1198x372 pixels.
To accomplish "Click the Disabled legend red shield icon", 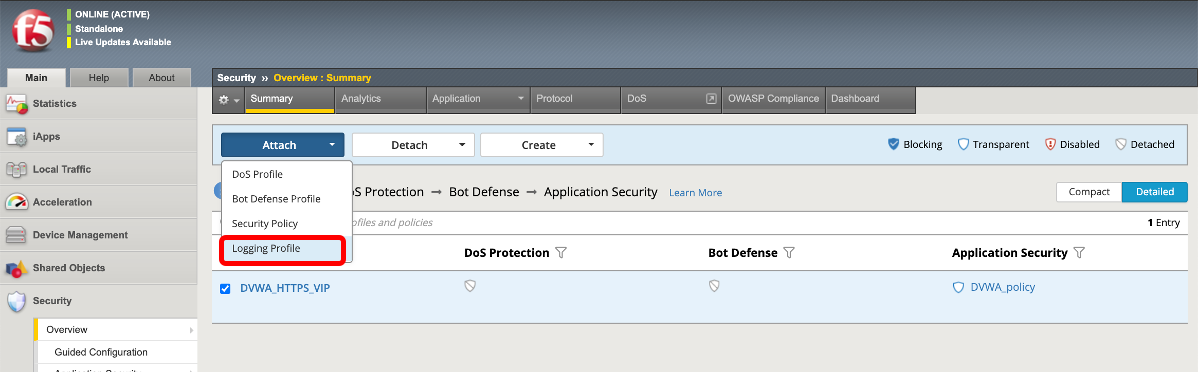I will pyautogui.click(x=1050, y=144).
